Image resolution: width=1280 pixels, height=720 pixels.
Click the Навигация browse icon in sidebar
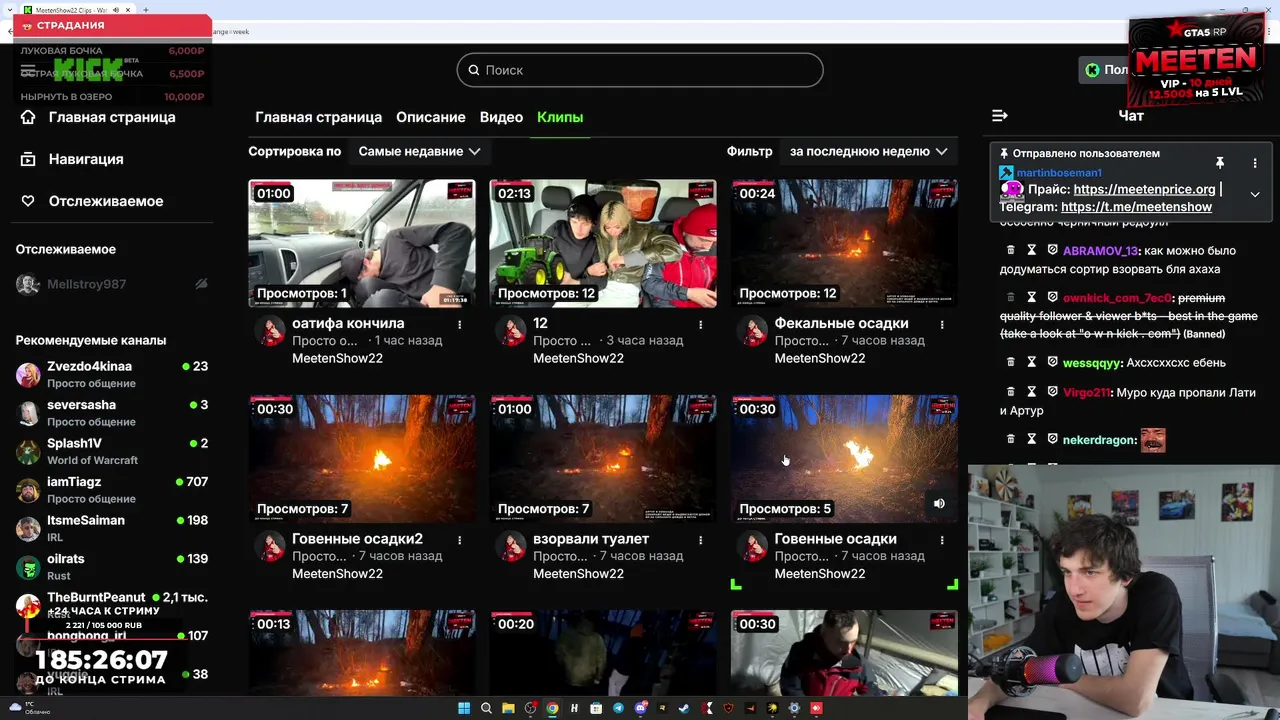click(x=28, y=159)
